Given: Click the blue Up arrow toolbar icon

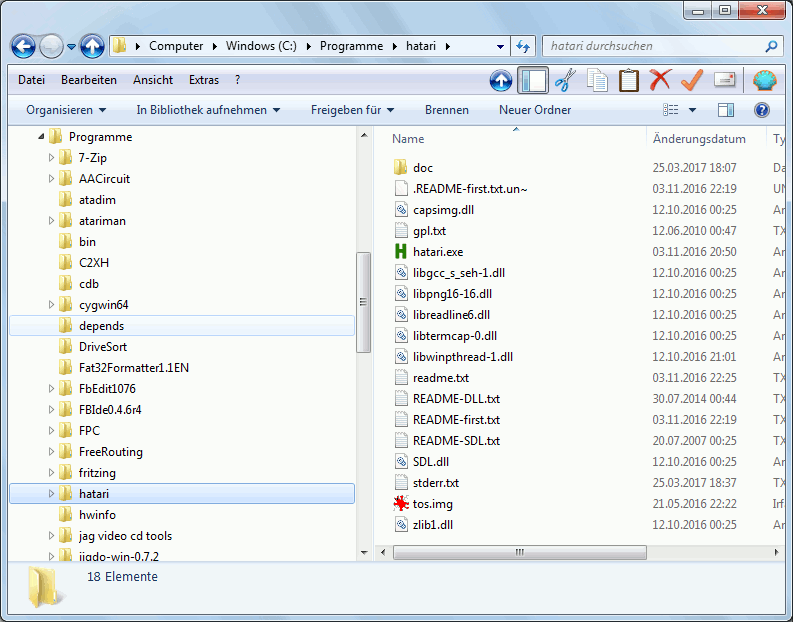Looking at the screenshot, I should coord(501,80).
